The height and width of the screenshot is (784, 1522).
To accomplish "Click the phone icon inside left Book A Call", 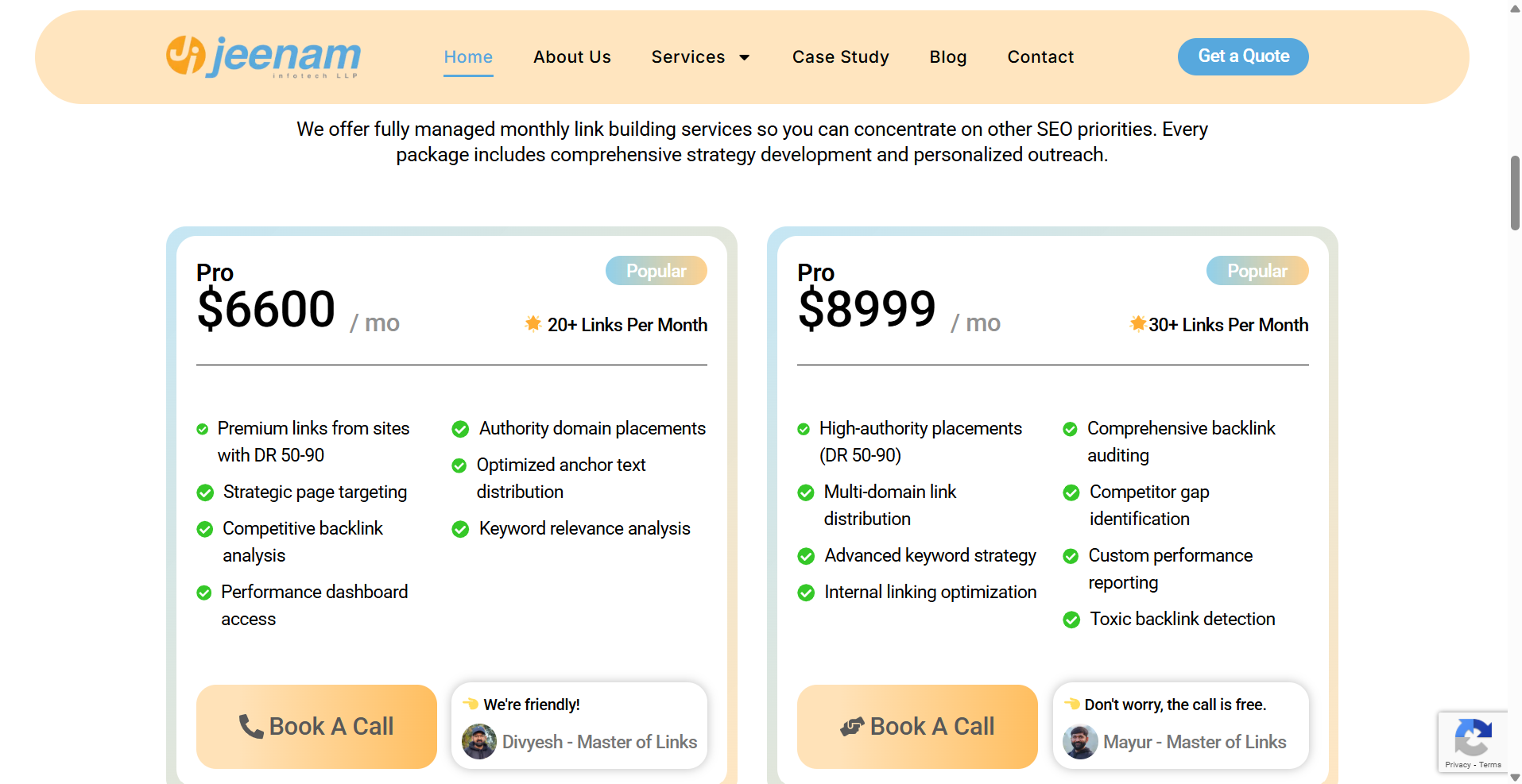I will tap(251, 726).
